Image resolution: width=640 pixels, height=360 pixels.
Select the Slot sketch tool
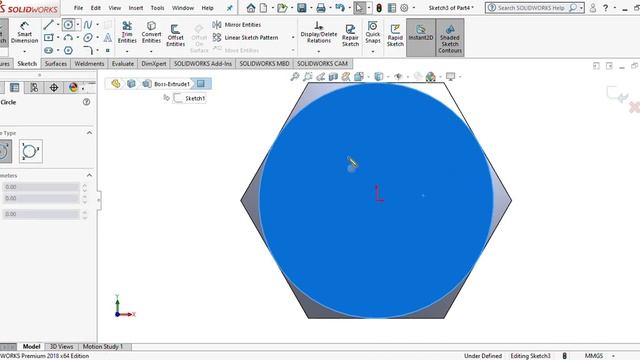(49, 50)
